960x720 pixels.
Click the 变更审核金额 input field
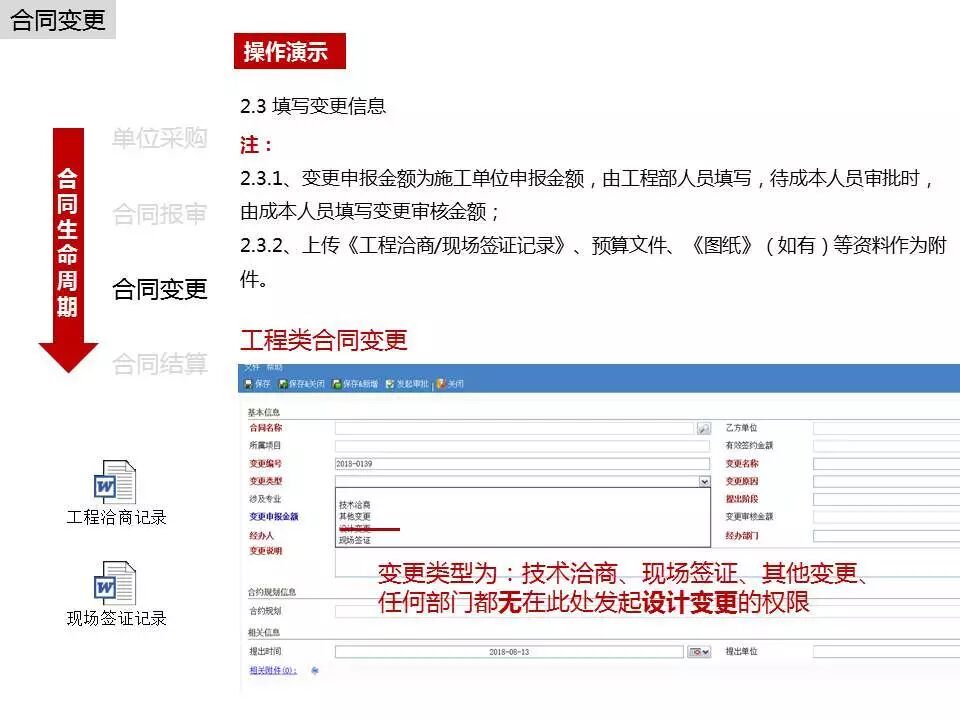click(x=887, y=517)
